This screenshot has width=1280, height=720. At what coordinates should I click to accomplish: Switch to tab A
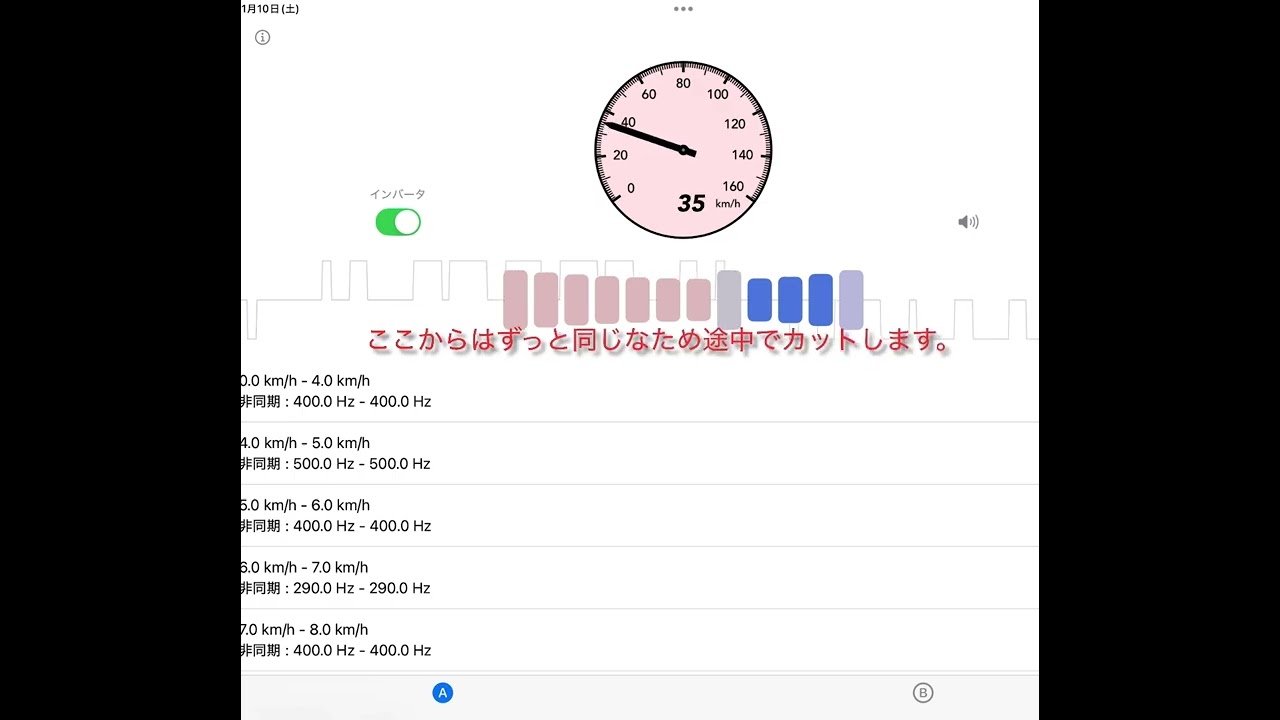pyautogui.click(x=443, y=692)
